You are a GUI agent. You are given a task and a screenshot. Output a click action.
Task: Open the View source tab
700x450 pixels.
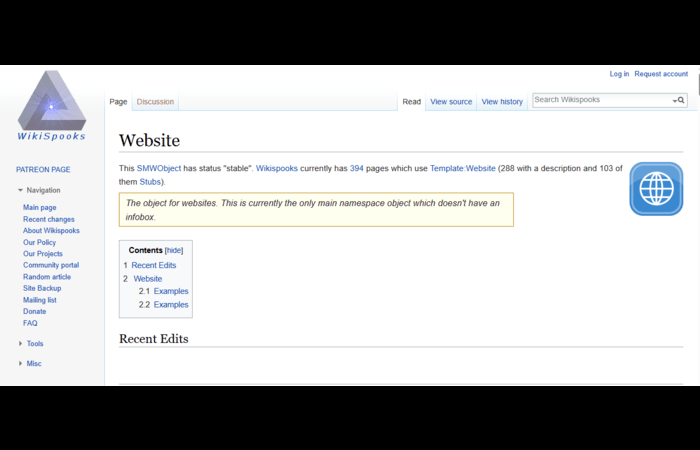pyautogui.click(x=451, y=102)
